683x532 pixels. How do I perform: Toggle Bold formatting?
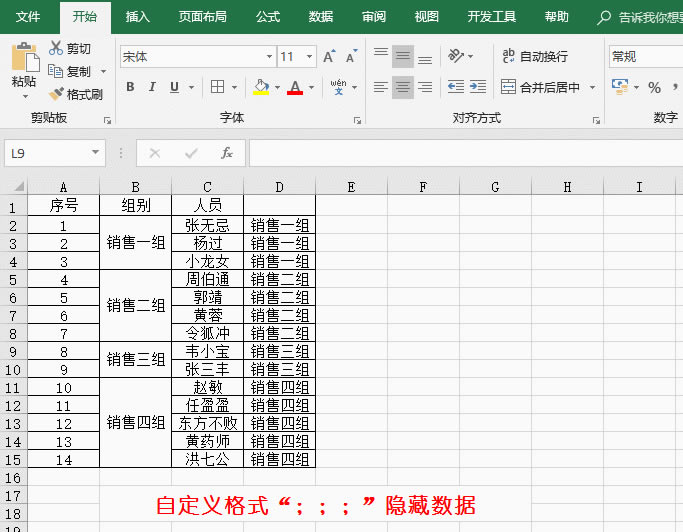[130, 87]
